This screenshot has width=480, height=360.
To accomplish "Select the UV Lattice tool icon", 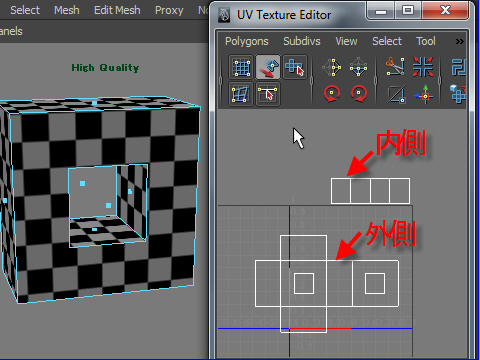I will (241, 67).
